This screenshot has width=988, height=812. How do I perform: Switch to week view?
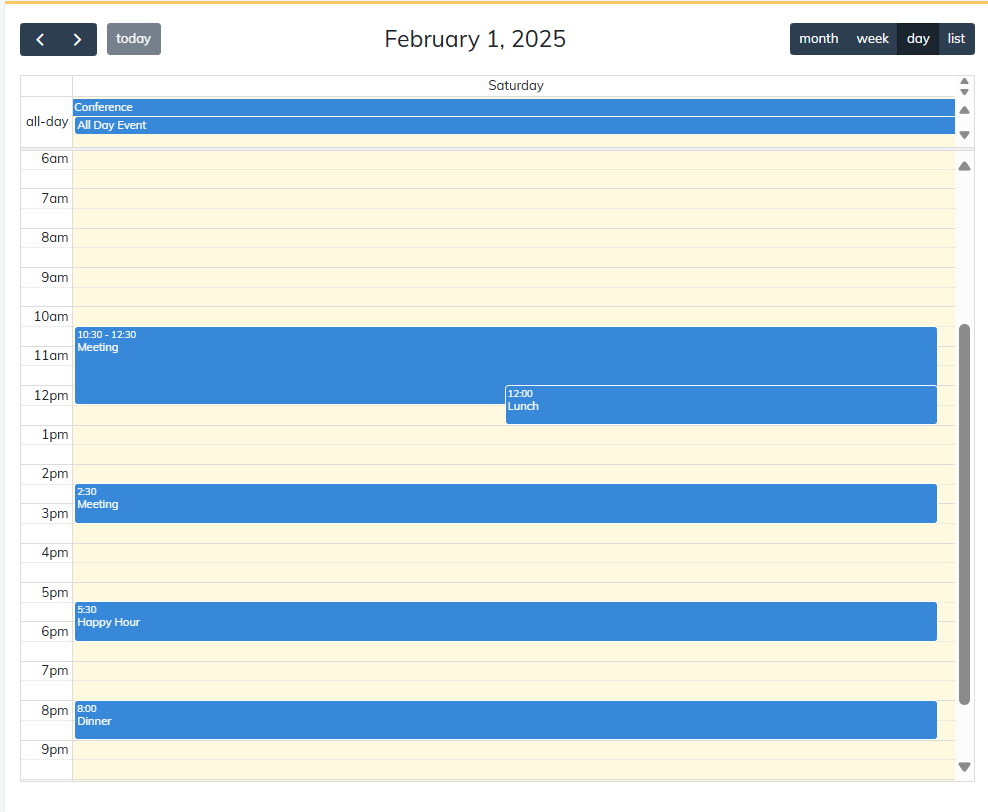coord(872,38)
